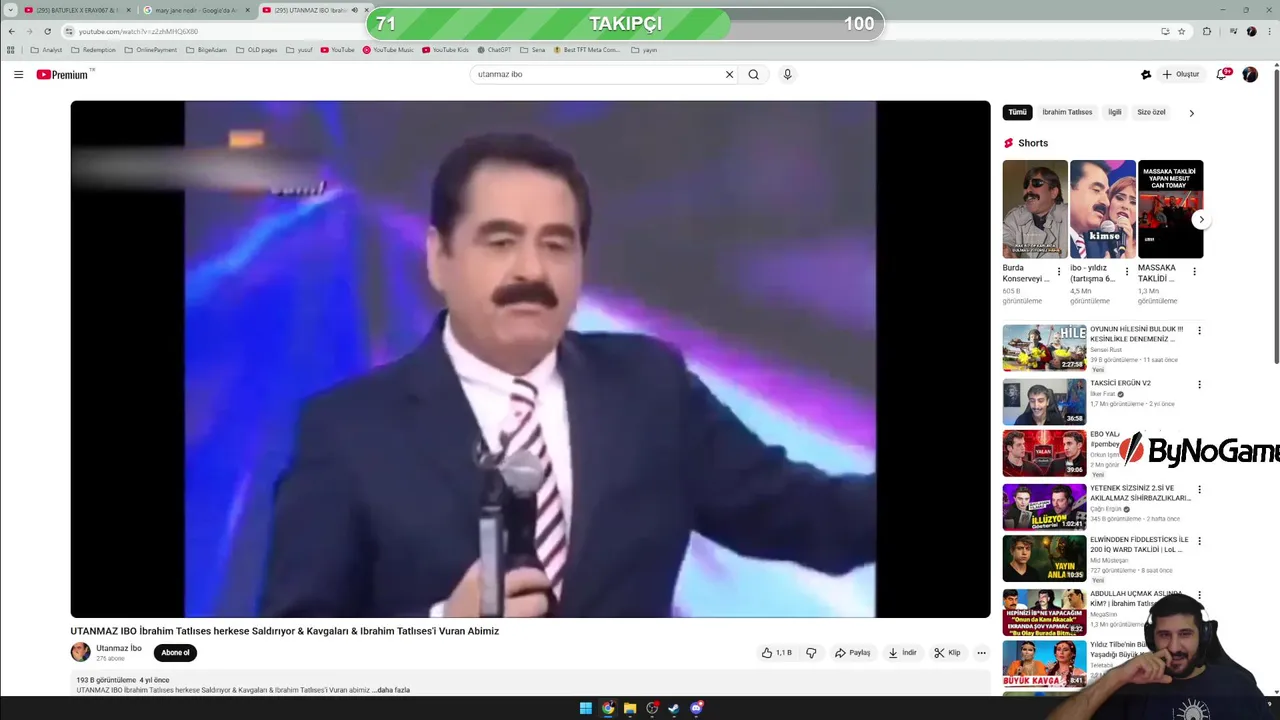Show more filter chips with arrow

click(1191, 113)
